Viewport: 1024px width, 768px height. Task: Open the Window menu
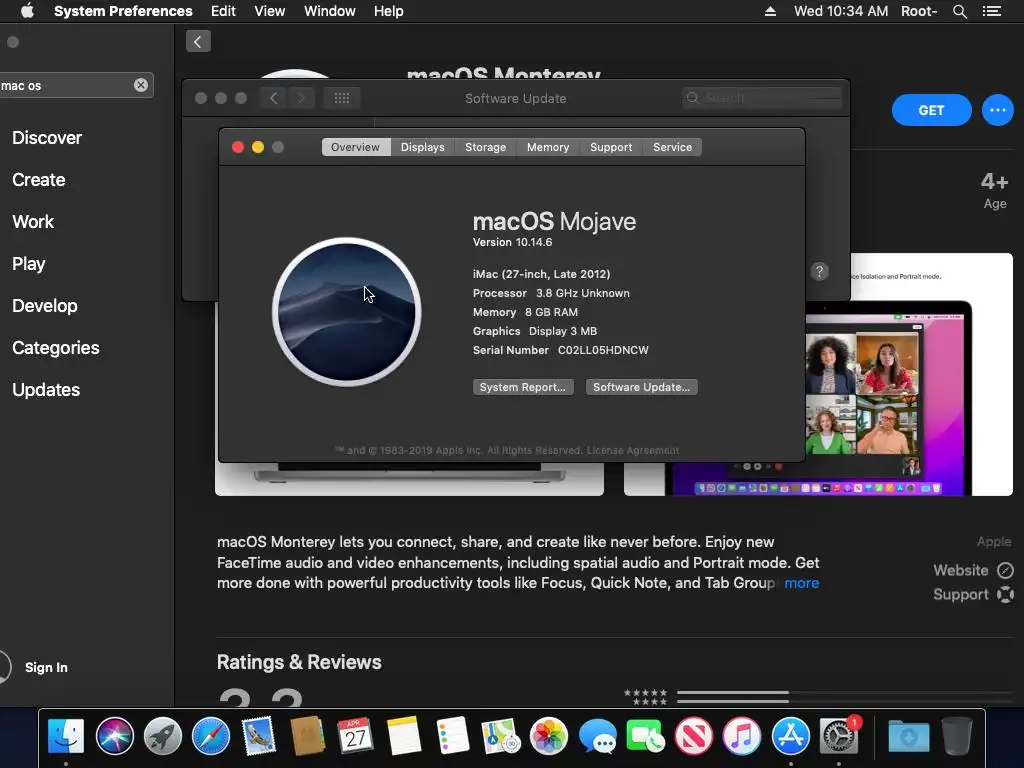tap(330, 11)
